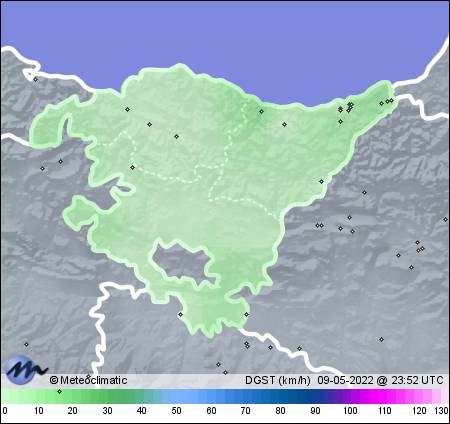Pick the pale pink color at legend value 130
The height and width of the screenshot is (424, 450).
pyautogui.click(x=445, y=396)
